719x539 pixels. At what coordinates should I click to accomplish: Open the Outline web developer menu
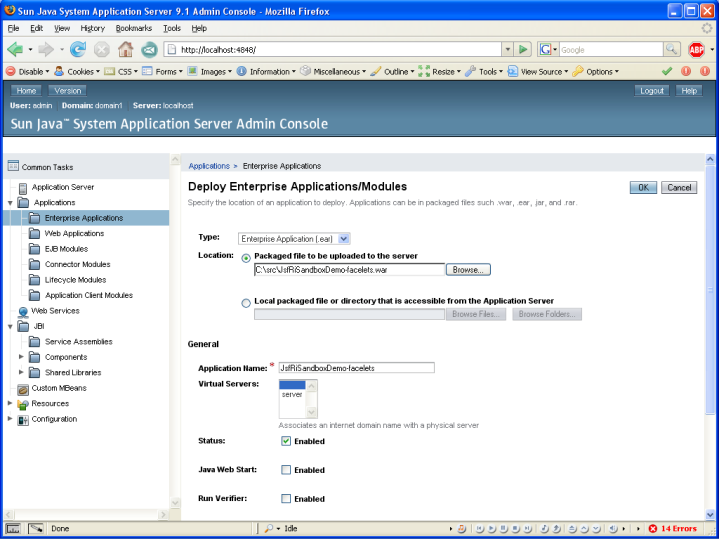(393, 72)
